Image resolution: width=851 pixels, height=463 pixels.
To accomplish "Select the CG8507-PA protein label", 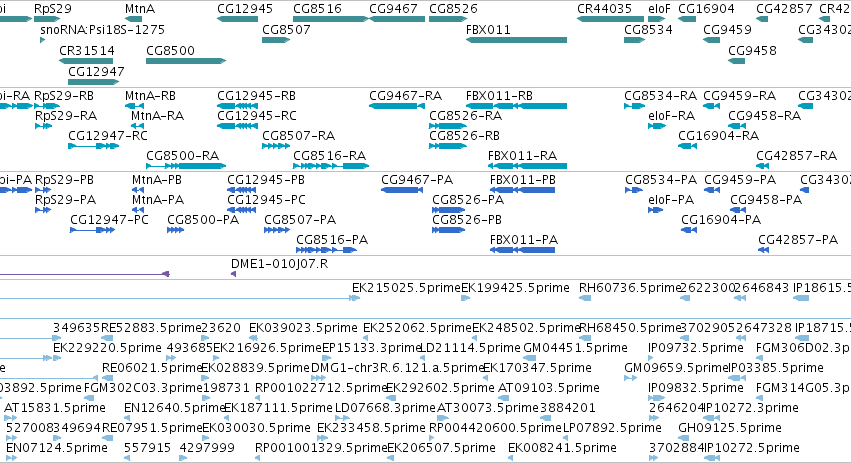I will tap(300, 220).
